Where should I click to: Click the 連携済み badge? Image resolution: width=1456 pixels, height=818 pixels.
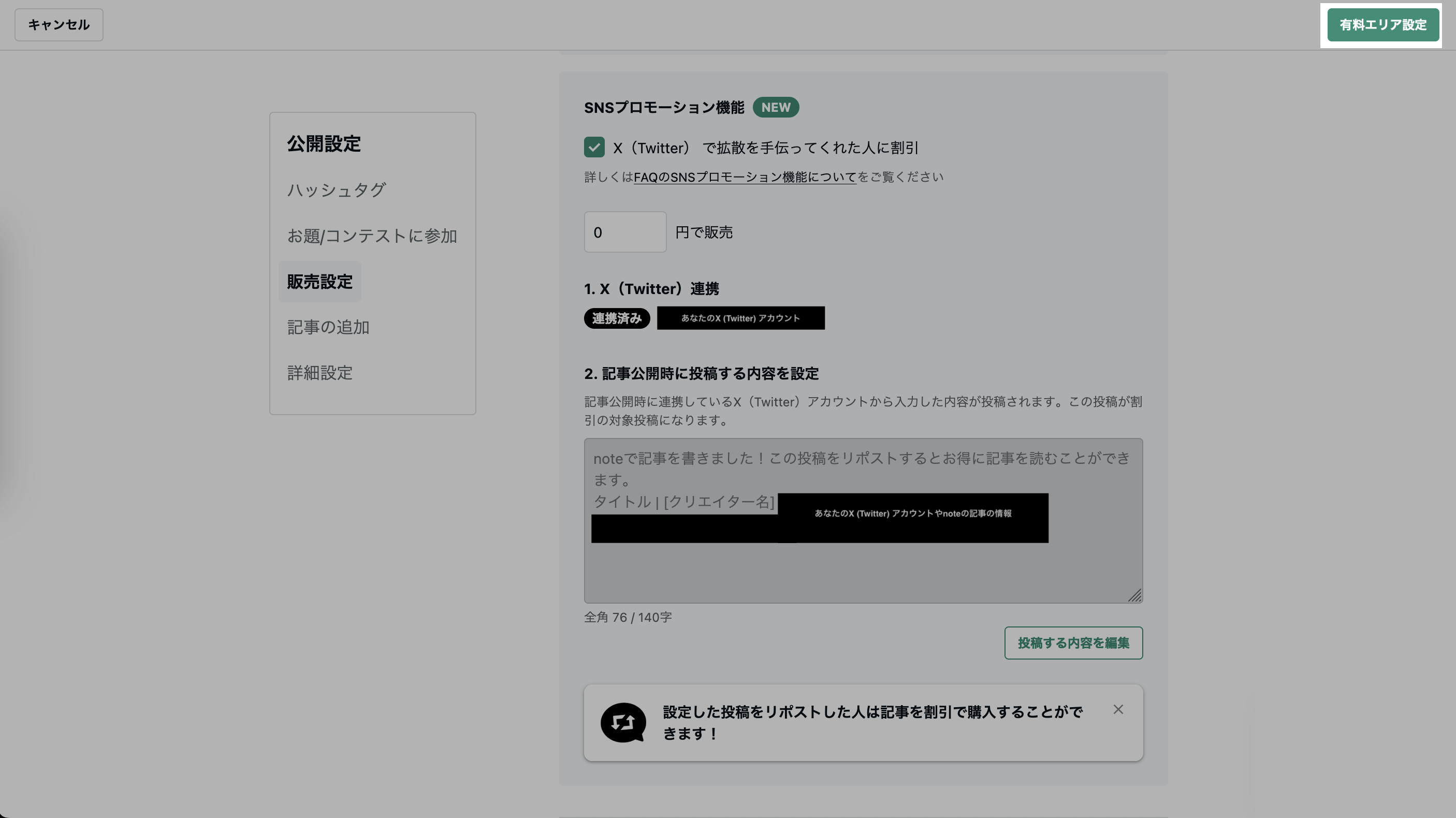coord(617,318)
